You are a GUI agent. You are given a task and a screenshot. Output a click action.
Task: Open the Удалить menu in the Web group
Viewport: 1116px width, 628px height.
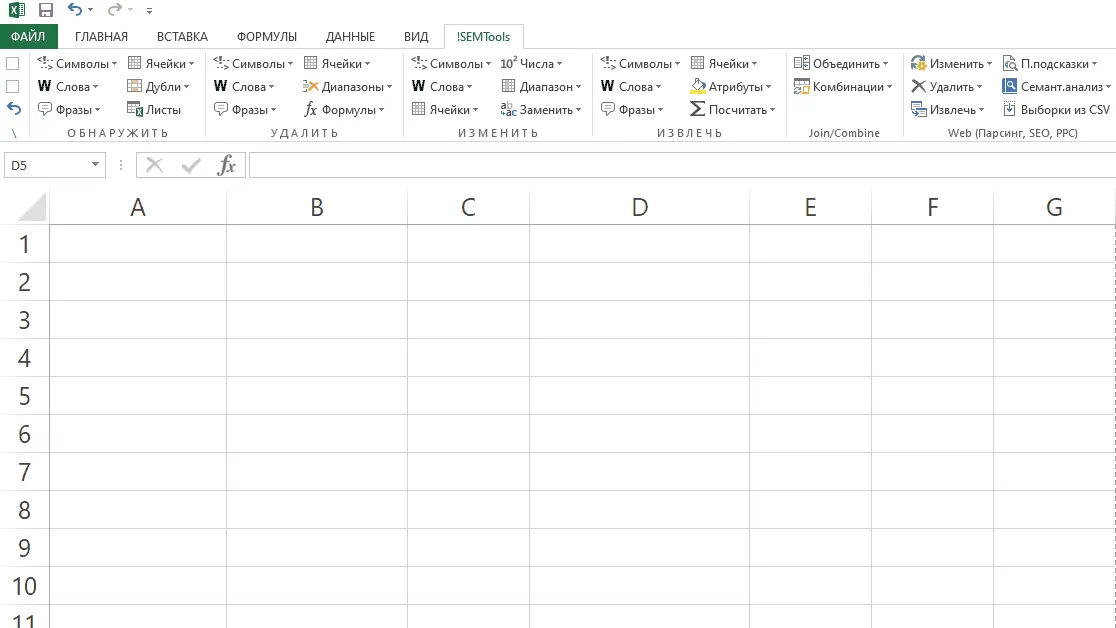[947, 86]
